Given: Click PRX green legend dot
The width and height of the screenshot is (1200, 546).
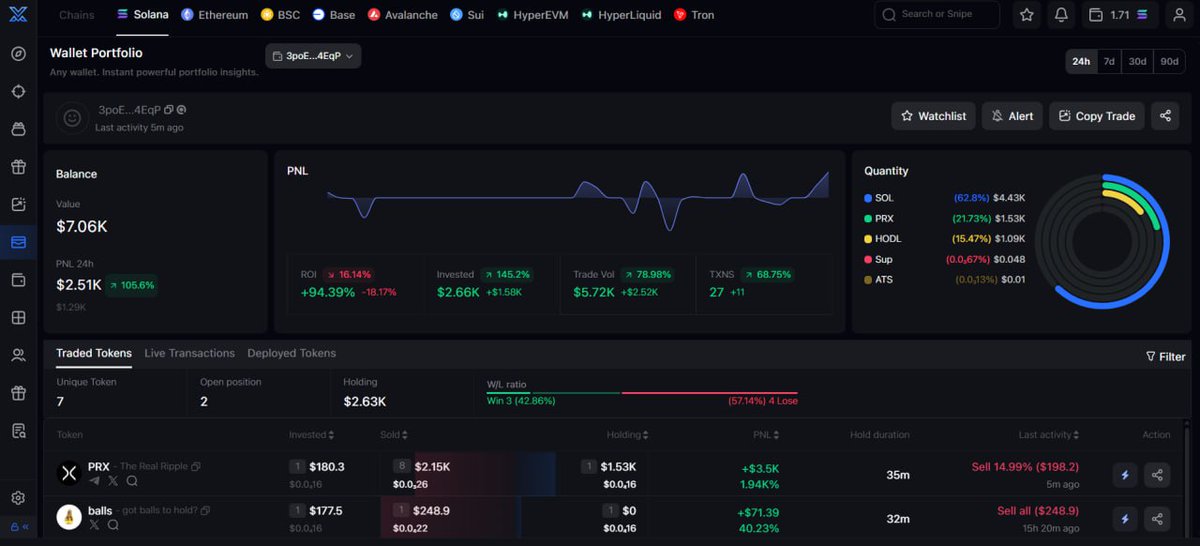Looking at the screenshot, I should click(868, 218).
